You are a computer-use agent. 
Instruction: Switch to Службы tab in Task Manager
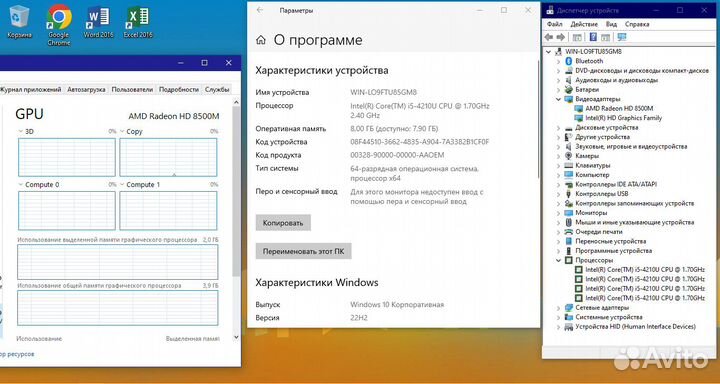click(217, 90)
